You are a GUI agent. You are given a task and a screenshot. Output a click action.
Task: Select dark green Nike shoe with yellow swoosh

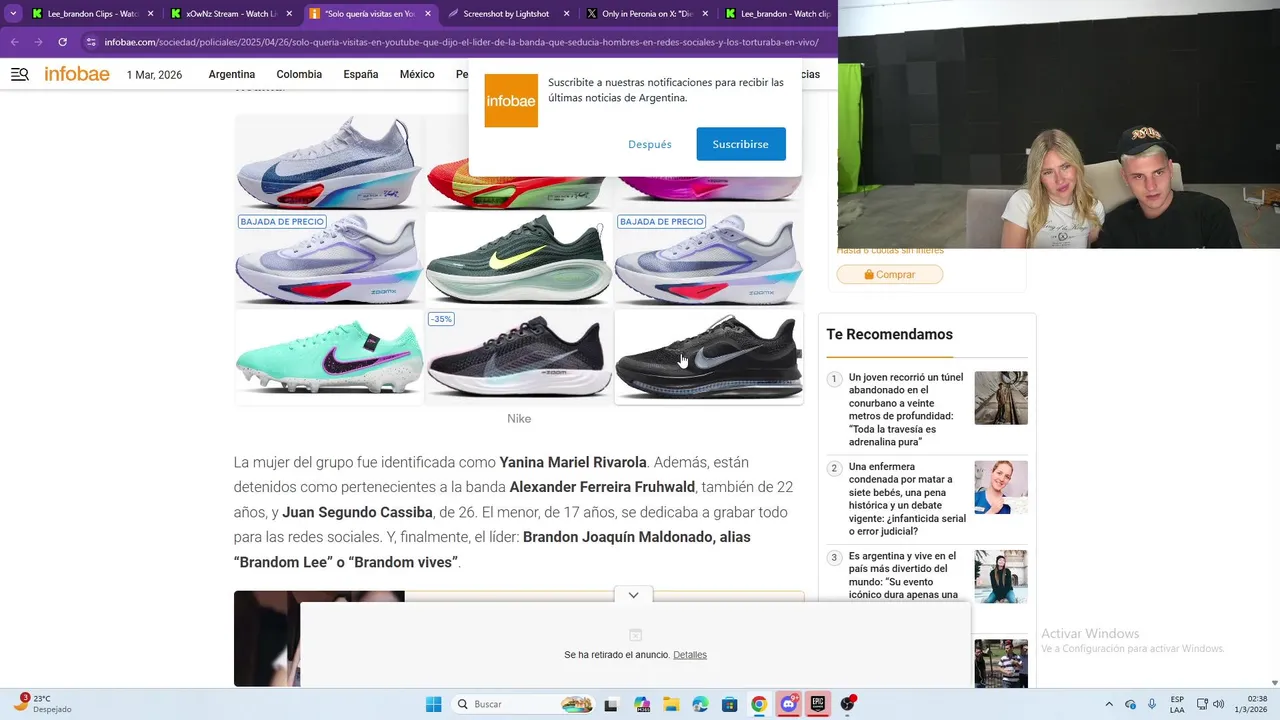pyautogui.click(x=519, y=258)
